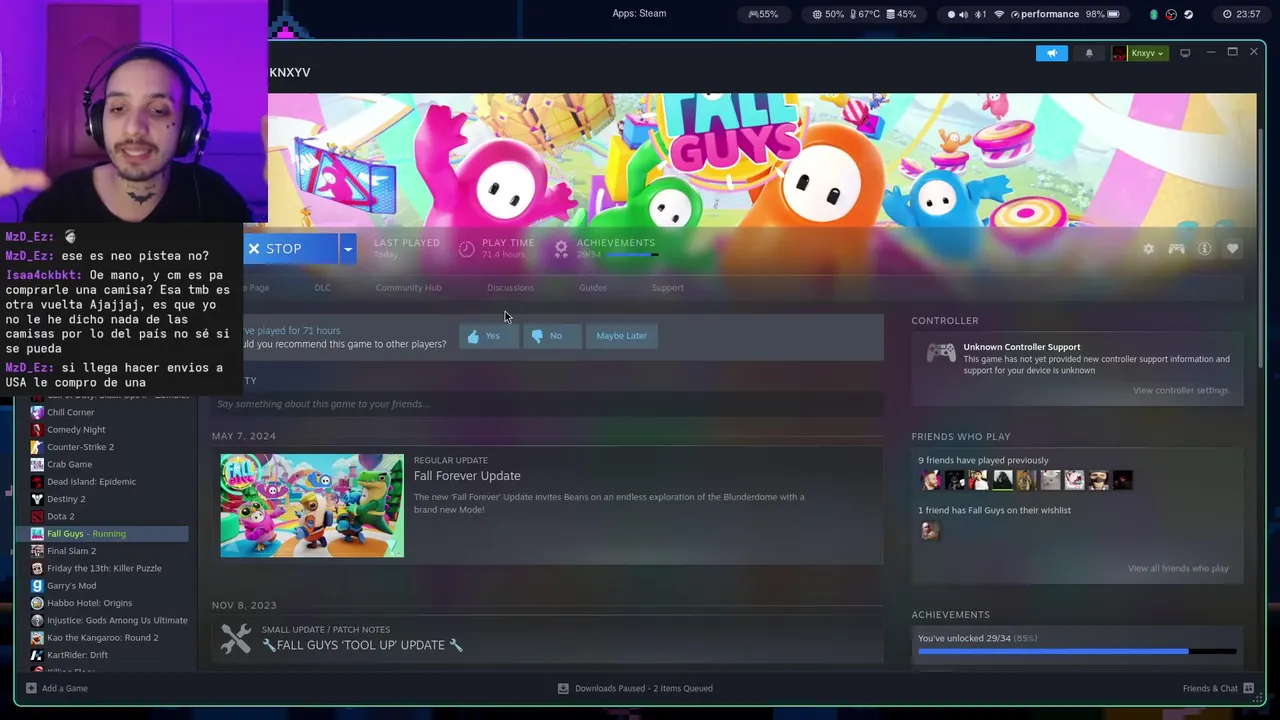
Task: Open controller layout icon on game page
Action: [1176, 249]
